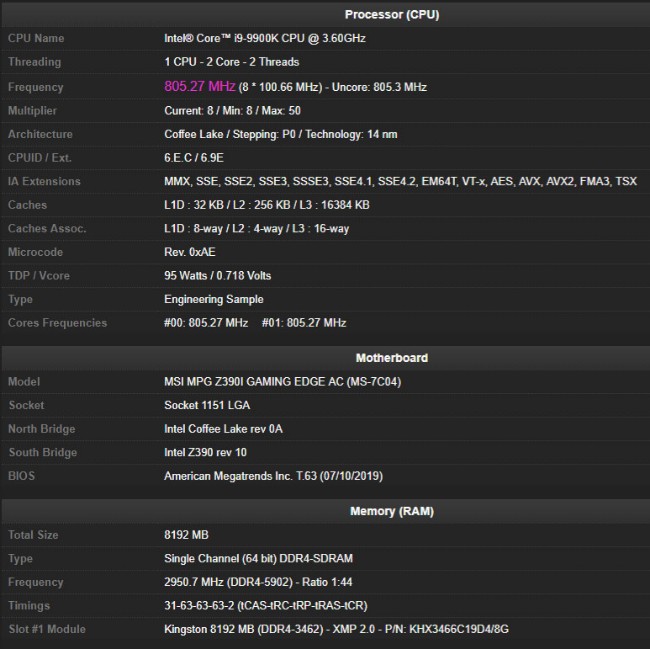This screenshot has width=650, height=649.
Task: Click the pink 805.27 MHz frequency value
Action: (201, 87)
